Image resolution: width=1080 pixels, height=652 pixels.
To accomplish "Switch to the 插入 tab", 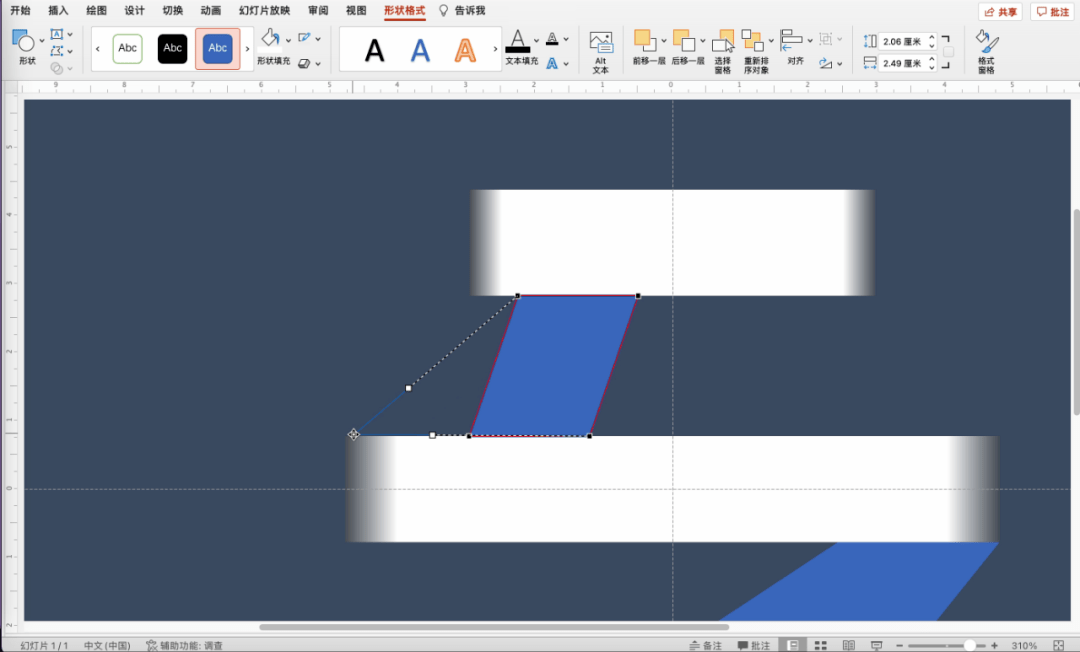I will tap(59, 10).
